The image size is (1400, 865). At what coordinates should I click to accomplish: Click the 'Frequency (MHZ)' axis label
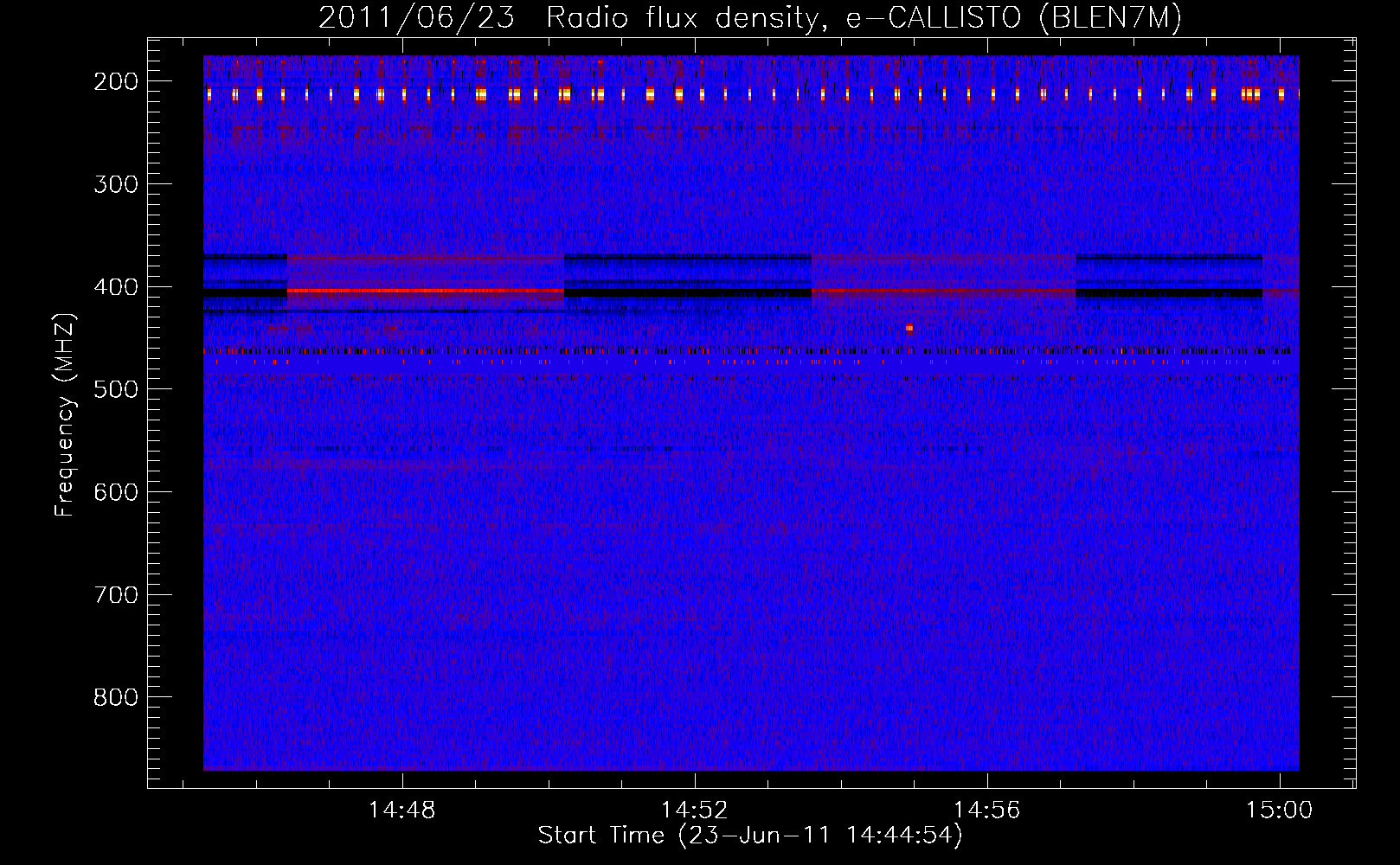point(65,415)
